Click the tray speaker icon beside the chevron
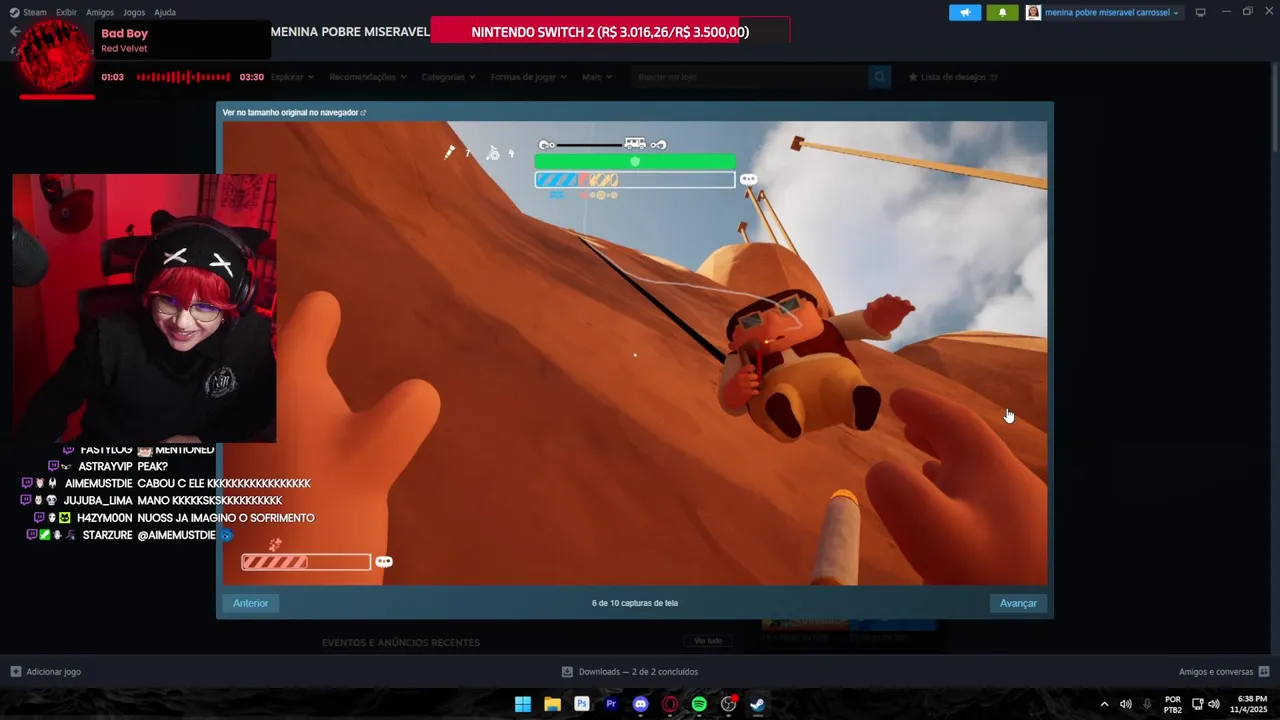The width and height of the screenshot is (1280, 720). point(1126,704)
